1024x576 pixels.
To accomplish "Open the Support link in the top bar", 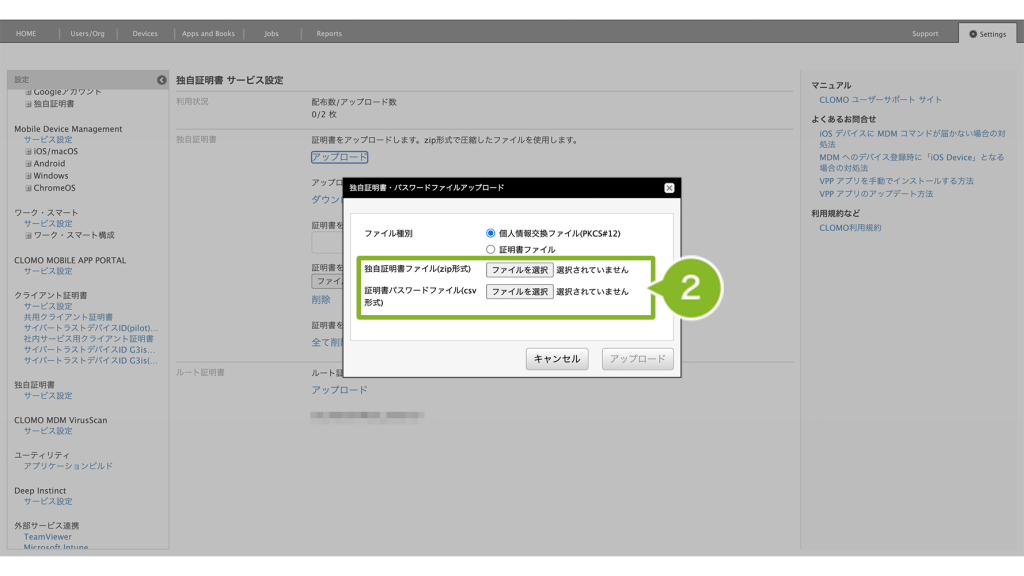I will [x=925, y=34].
